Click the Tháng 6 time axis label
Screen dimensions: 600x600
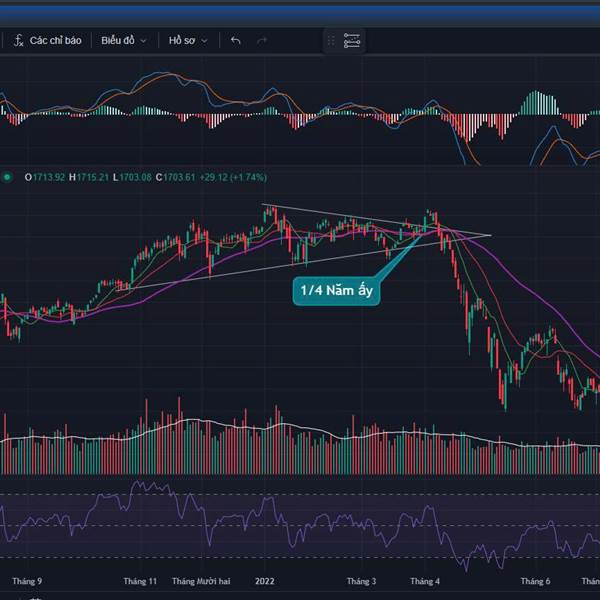pos(535,581)
